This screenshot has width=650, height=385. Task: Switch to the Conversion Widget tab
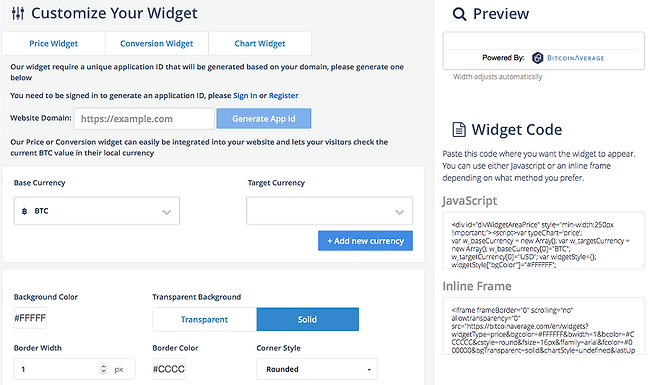pos(157,44)
